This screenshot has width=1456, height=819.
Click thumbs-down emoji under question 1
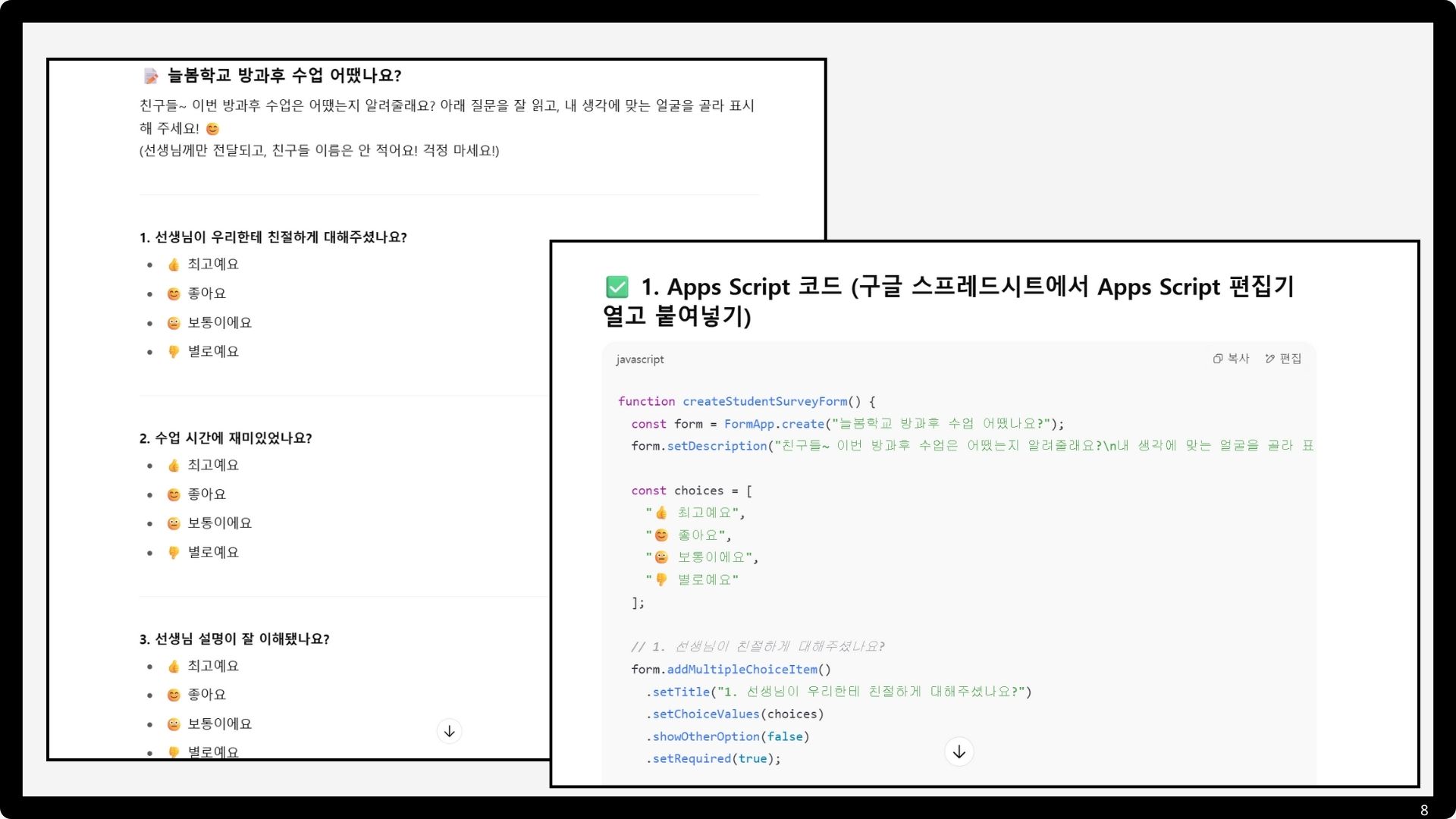(x=174, y=352)
